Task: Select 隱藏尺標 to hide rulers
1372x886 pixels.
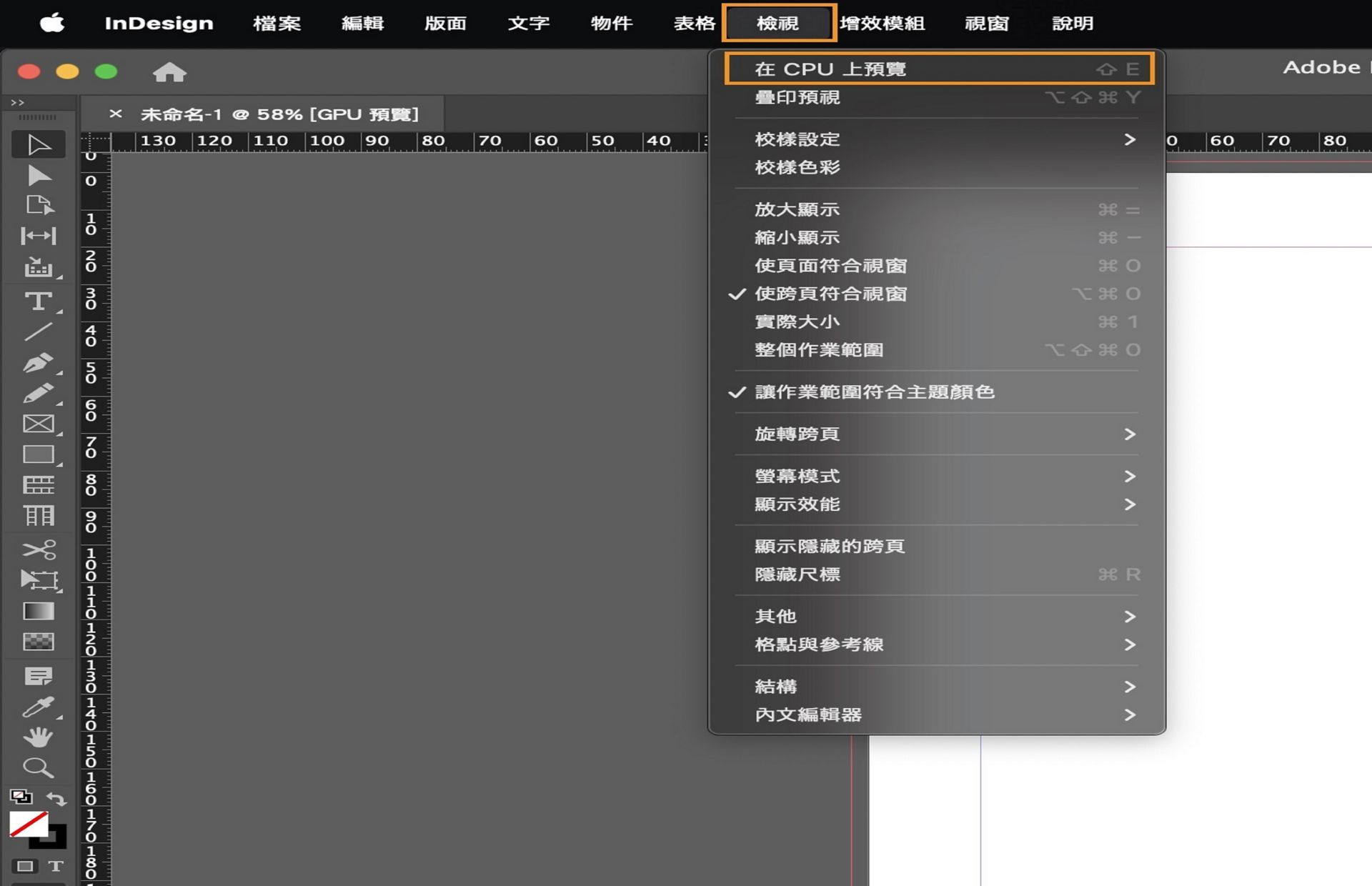Action: [x=797, y=574]
